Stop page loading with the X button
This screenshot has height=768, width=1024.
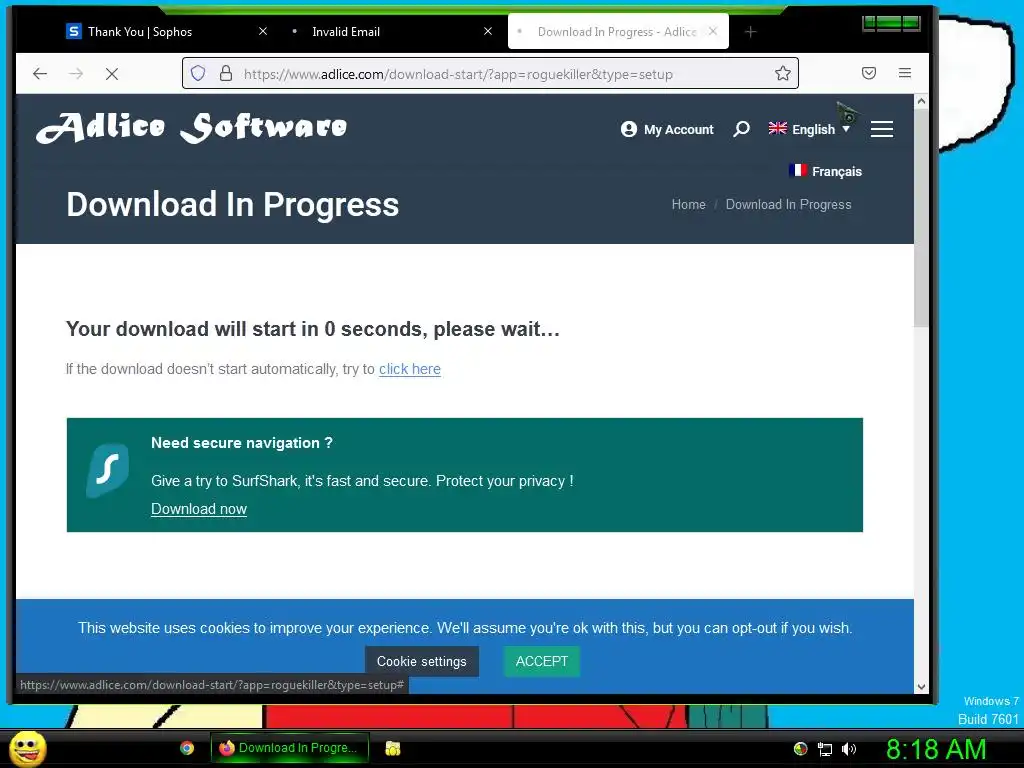(112, 74)
